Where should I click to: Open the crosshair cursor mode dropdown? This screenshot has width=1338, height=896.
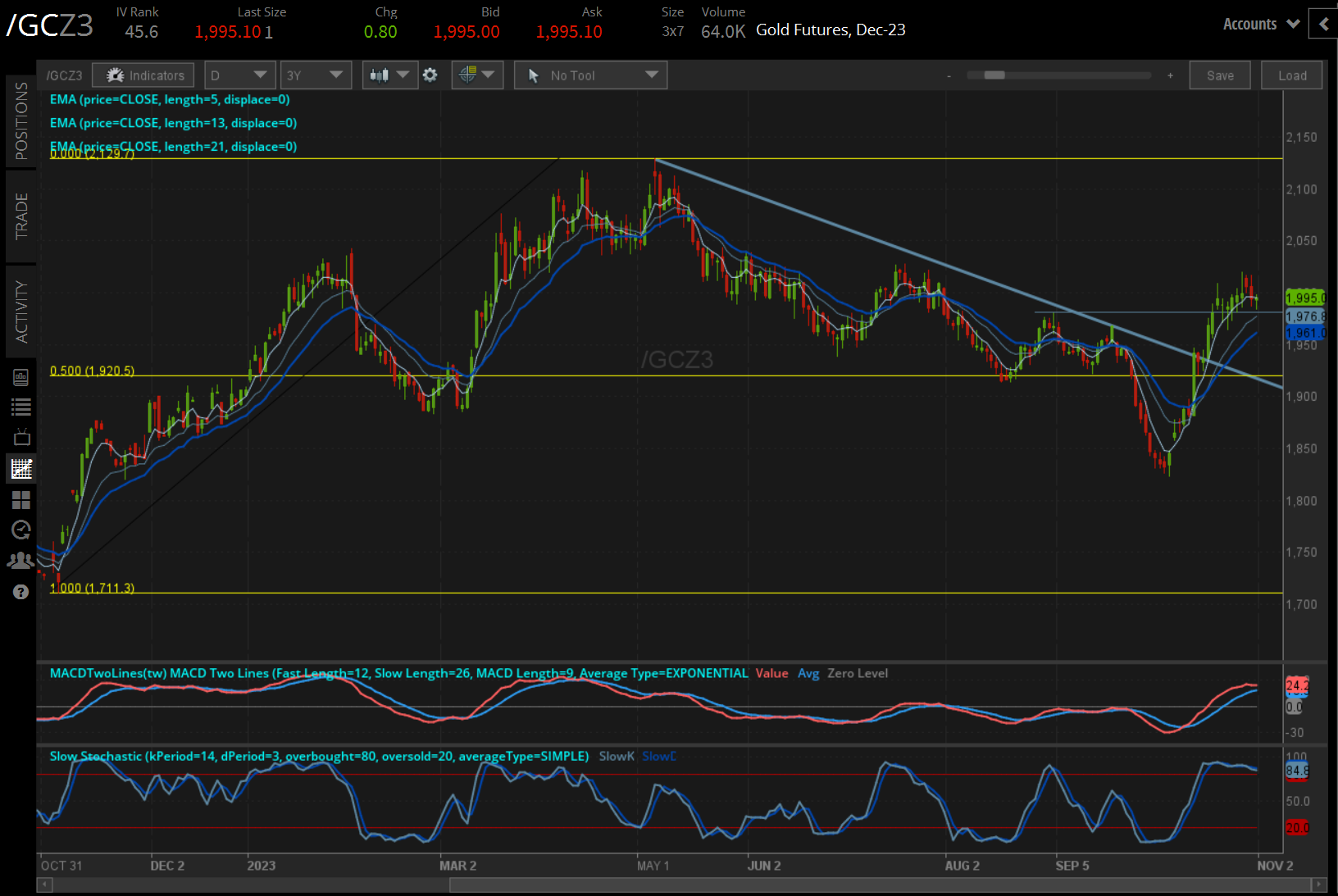477,75
